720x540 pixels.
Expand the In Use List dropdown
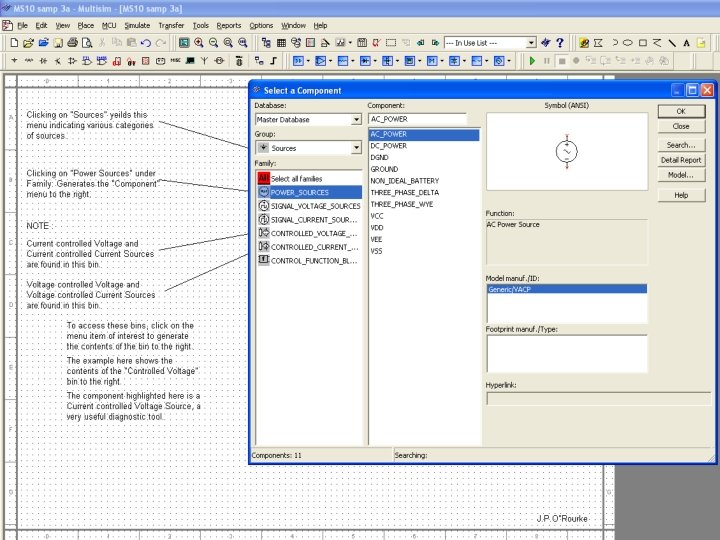click(x=532, y=43)
